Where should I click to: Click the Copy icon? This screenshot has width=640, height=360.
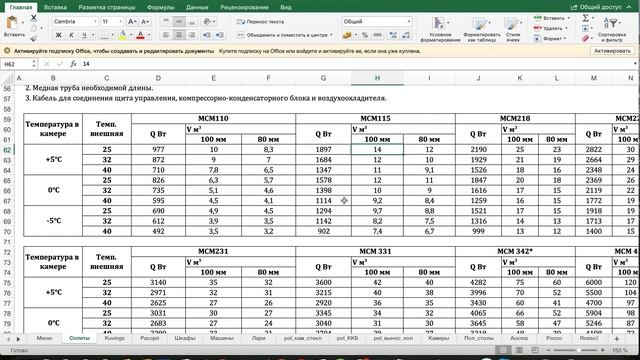(x=34, y=28)
